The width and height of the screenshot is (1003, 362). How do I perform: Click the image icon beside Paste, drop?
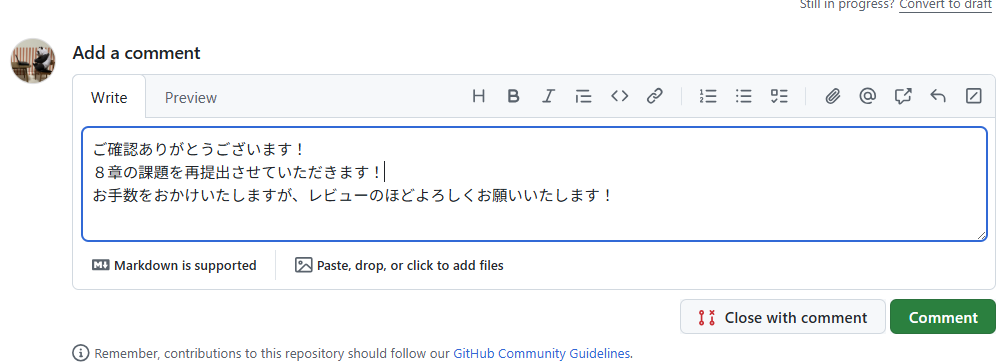point(303,265)
